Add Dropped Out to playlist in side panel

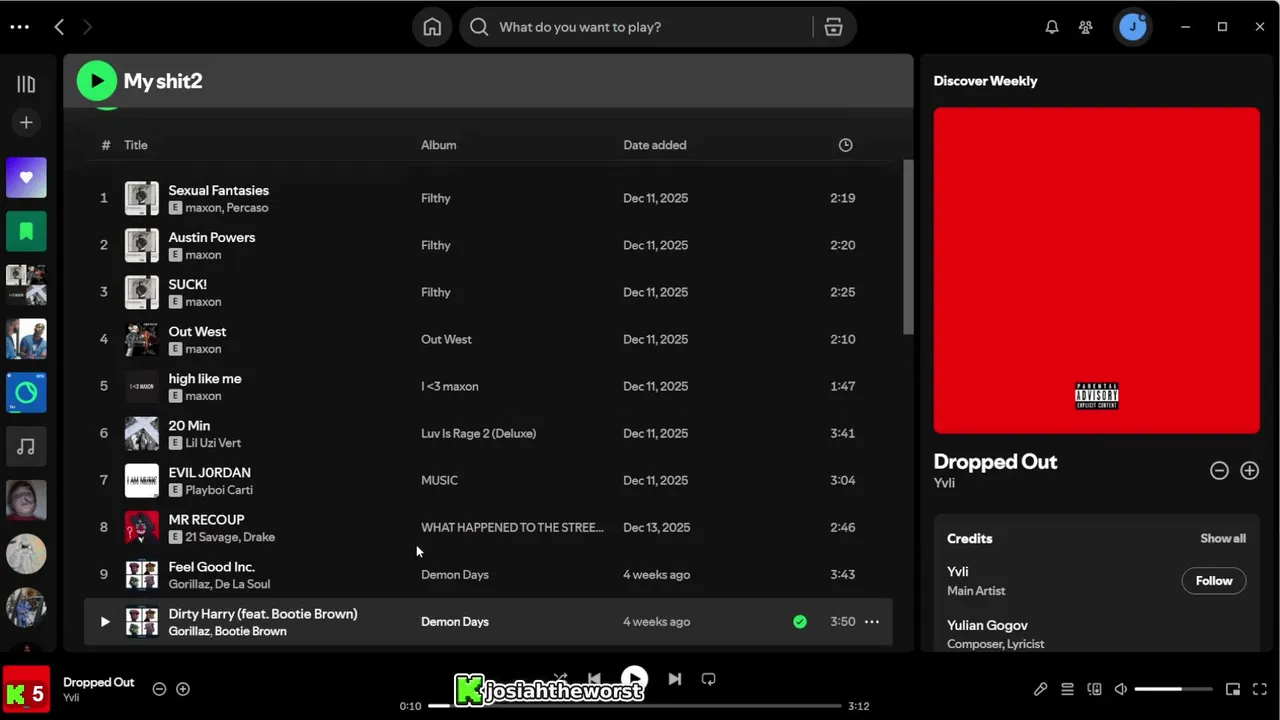(x=1250, y=470)
